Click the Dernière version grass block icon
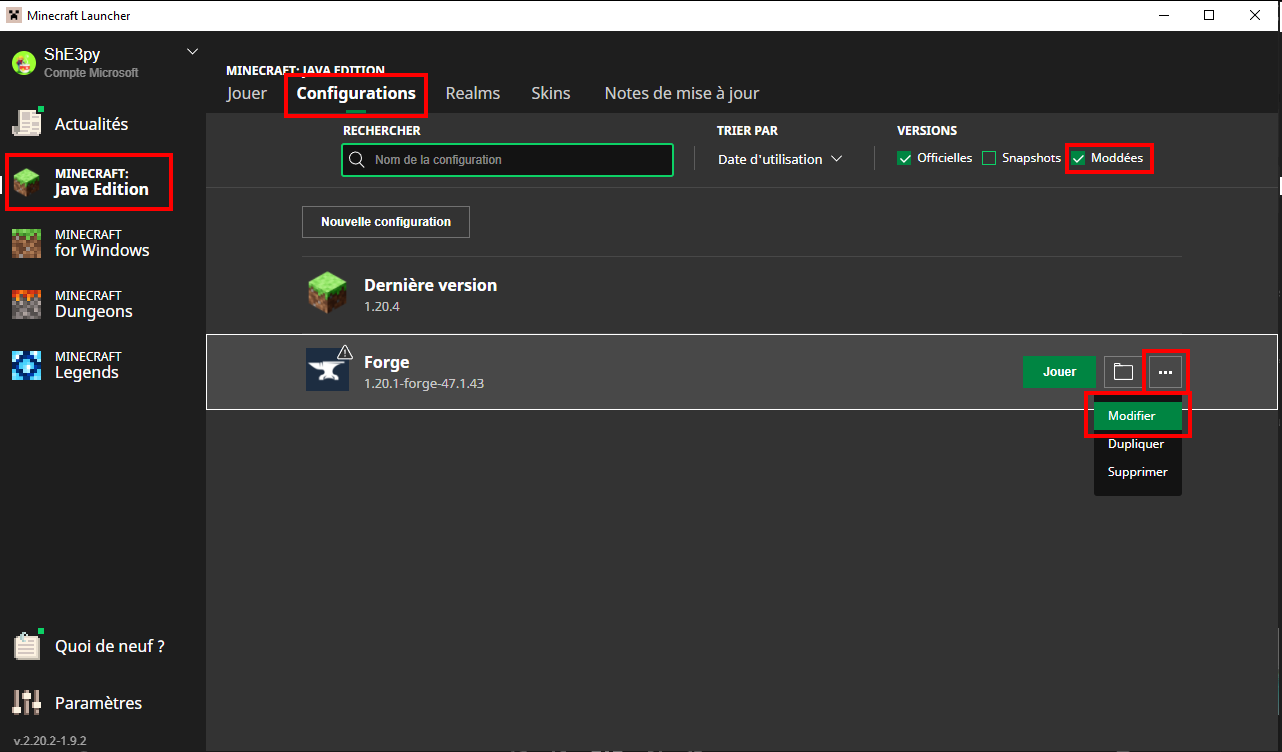The height and width of the screenshot is (752, 1282). click(x=327, y=293)
